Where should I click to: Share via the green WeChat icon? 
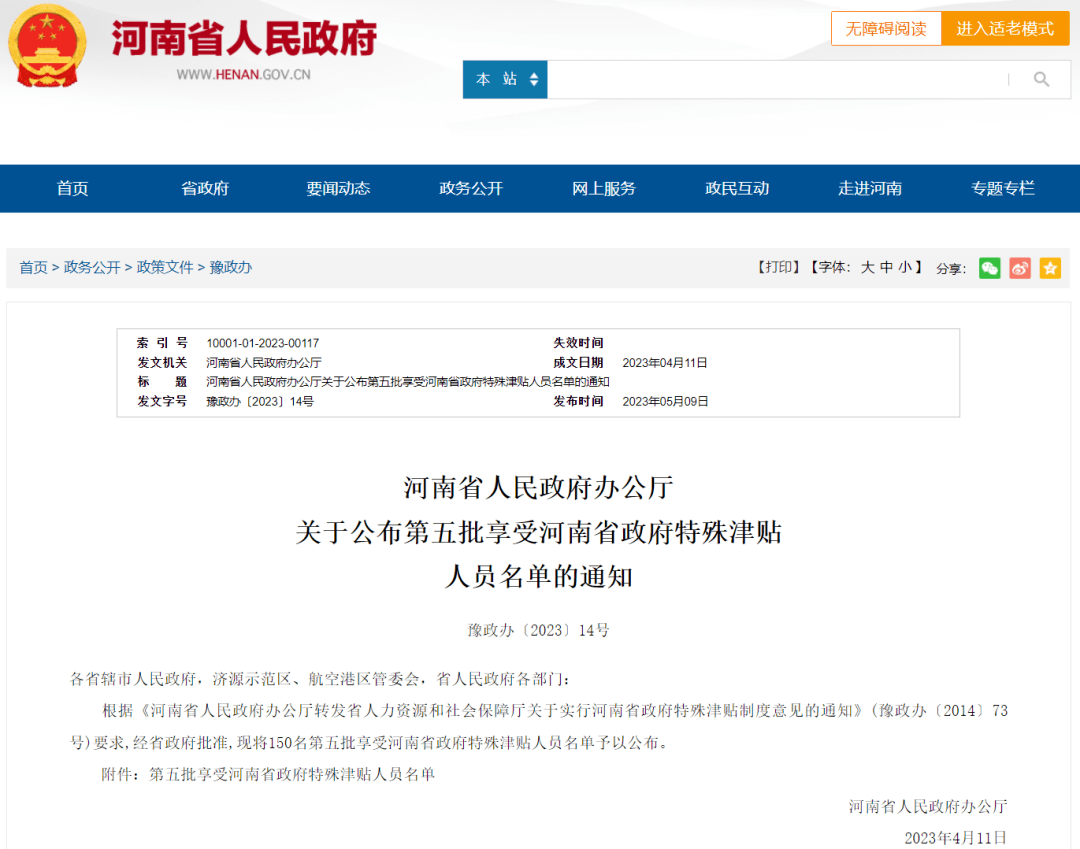[989, 268]
